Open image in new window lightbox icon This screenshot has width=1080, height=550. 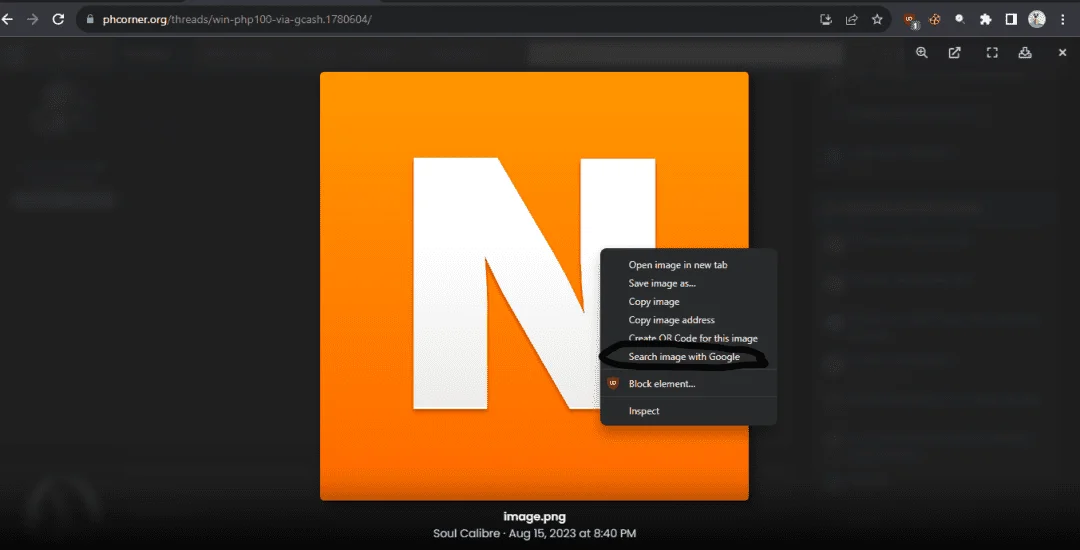click(955, 53)
